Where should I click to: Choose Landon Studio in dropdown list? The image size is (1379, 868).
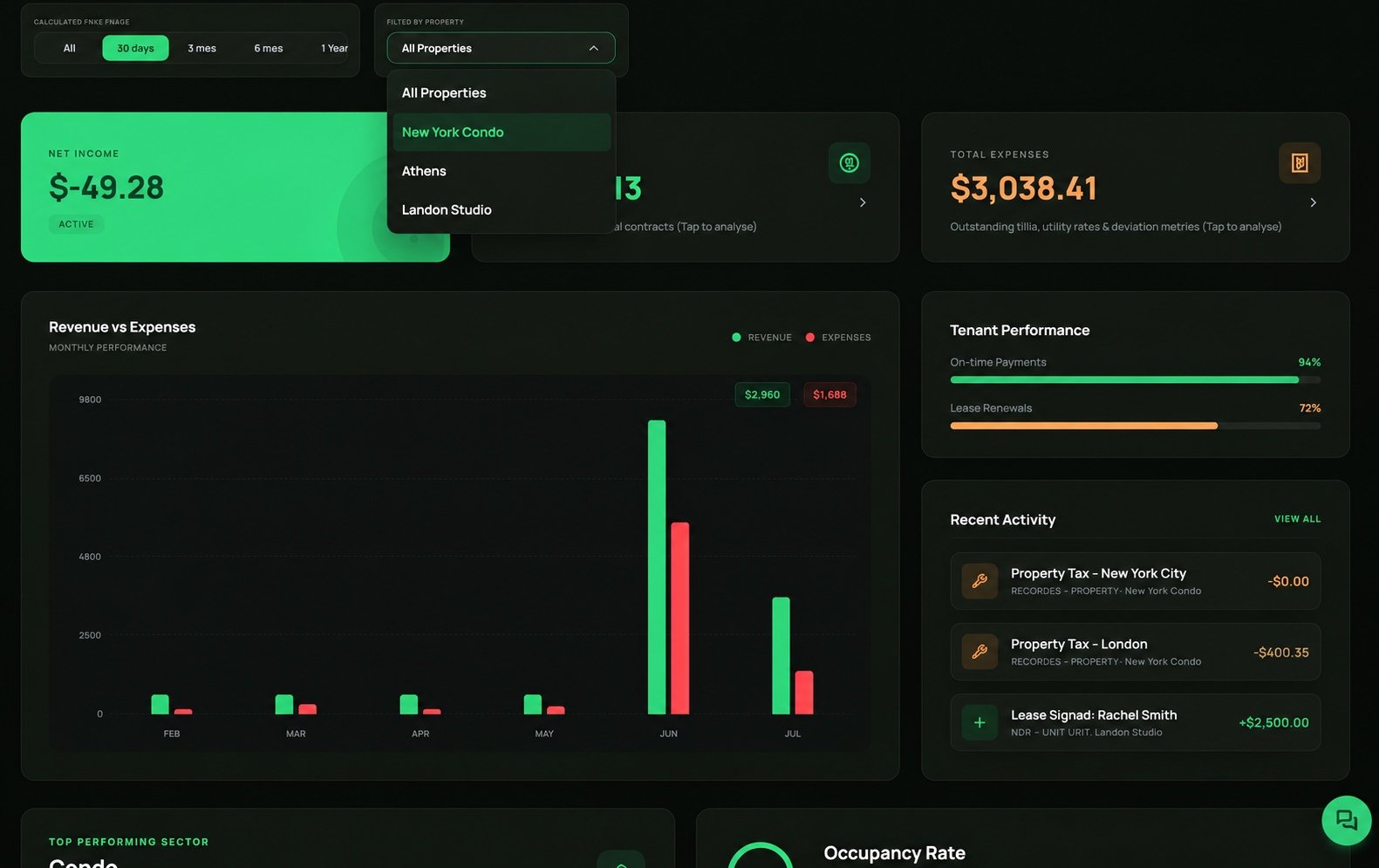pos(502,209)
